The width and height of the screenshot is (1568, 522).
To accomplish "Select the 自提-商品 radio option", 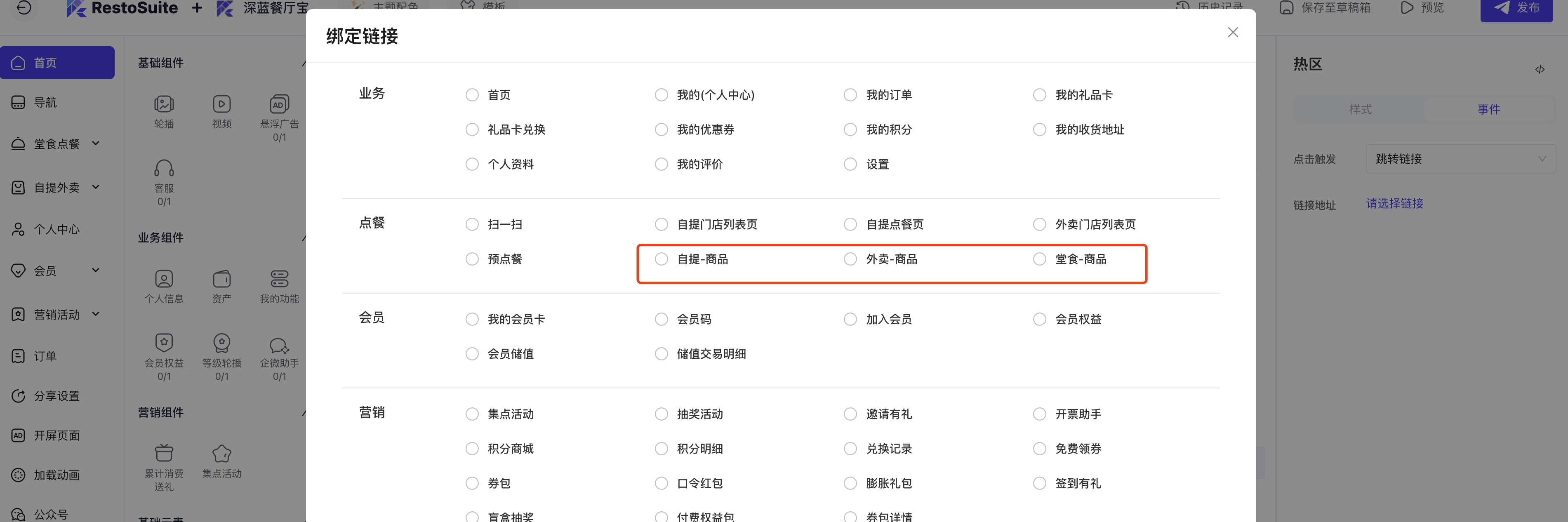I will (x=661, y=259).
